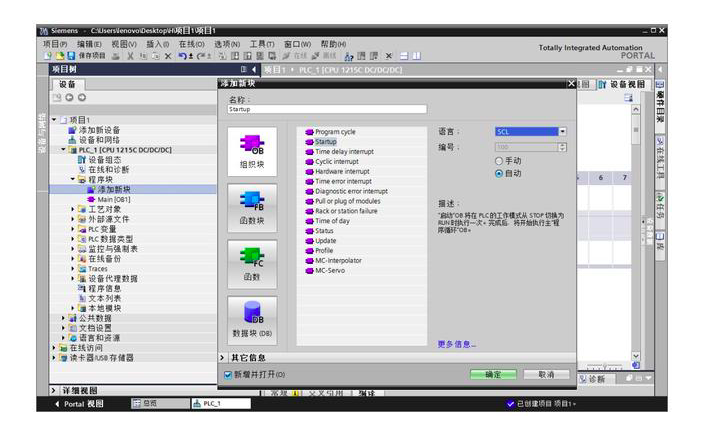Collapse the 项目1 tree root

tap(54, 120)
